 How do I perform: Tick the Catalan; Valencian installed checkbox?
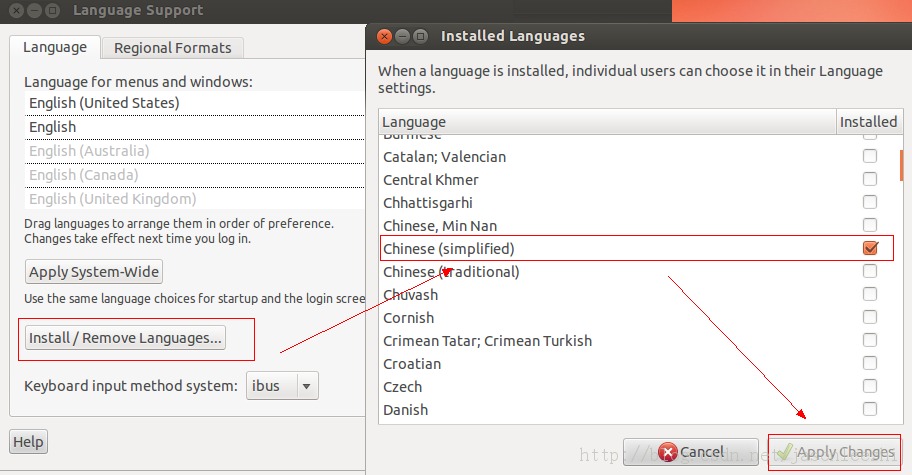point(870,156)
